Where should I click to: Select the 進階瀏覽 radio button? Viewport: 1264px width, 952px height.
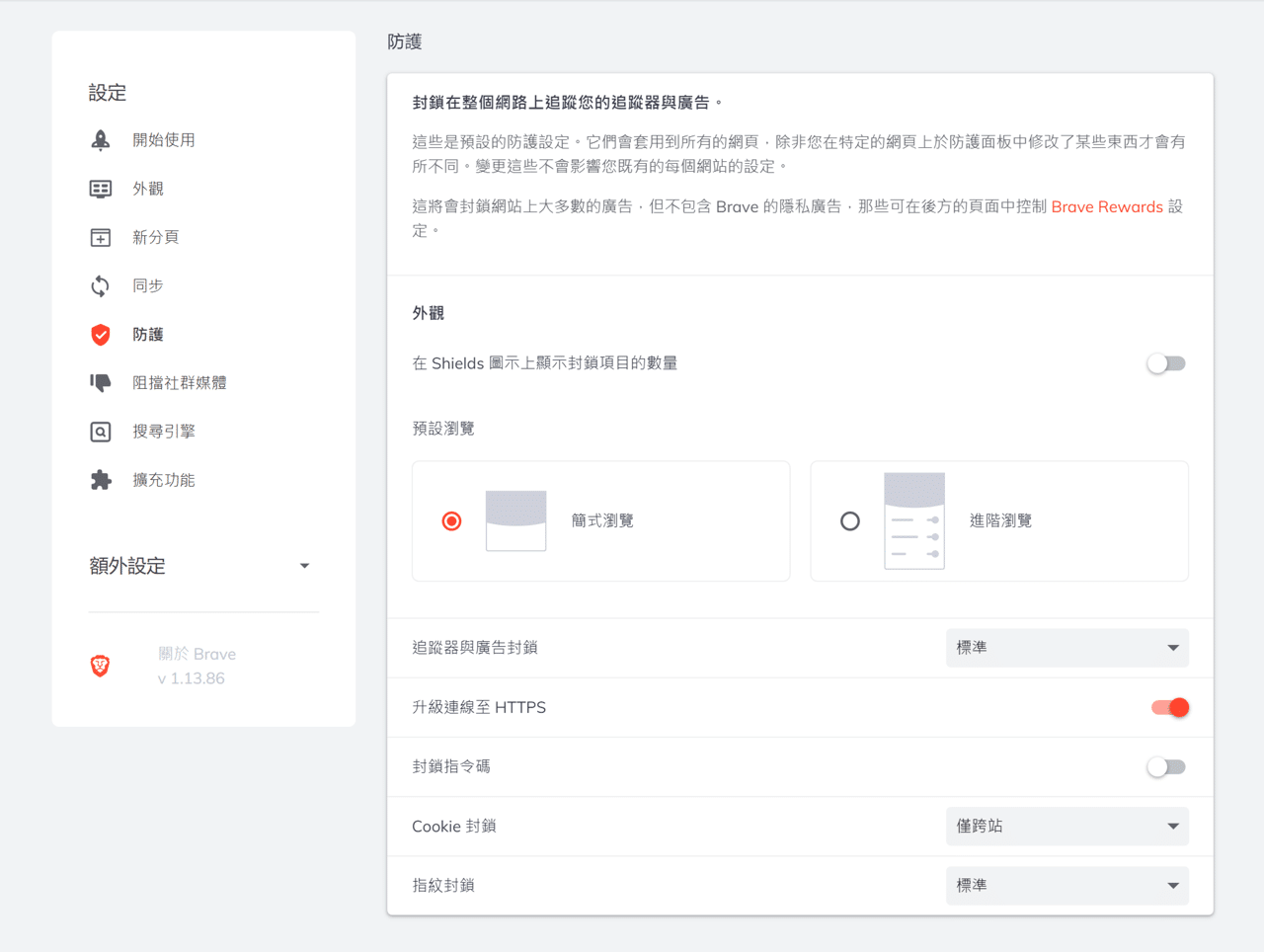tap(849, 520)
